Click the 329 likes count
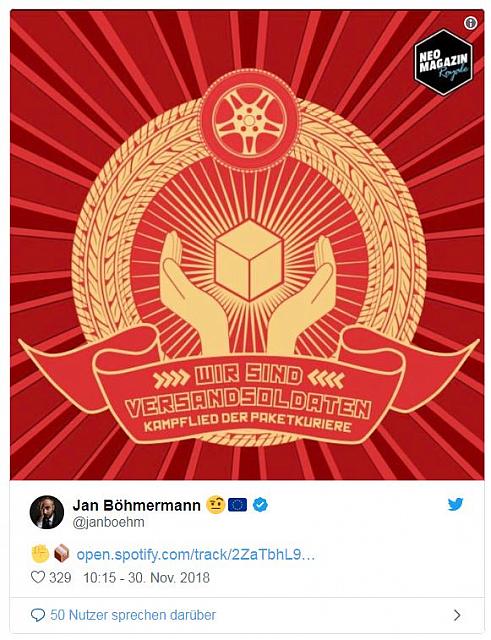This screenshot has width=491, height=640. coord(60,578)
